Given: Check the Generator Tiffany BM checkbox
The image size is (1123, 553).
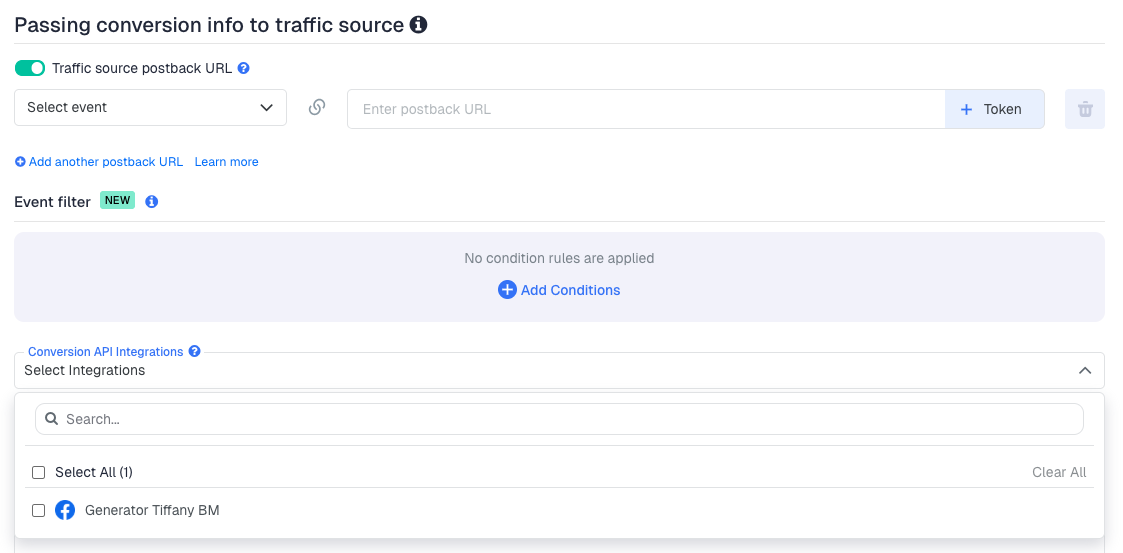Looking at the screenshot, I should (x=39, y=510).
